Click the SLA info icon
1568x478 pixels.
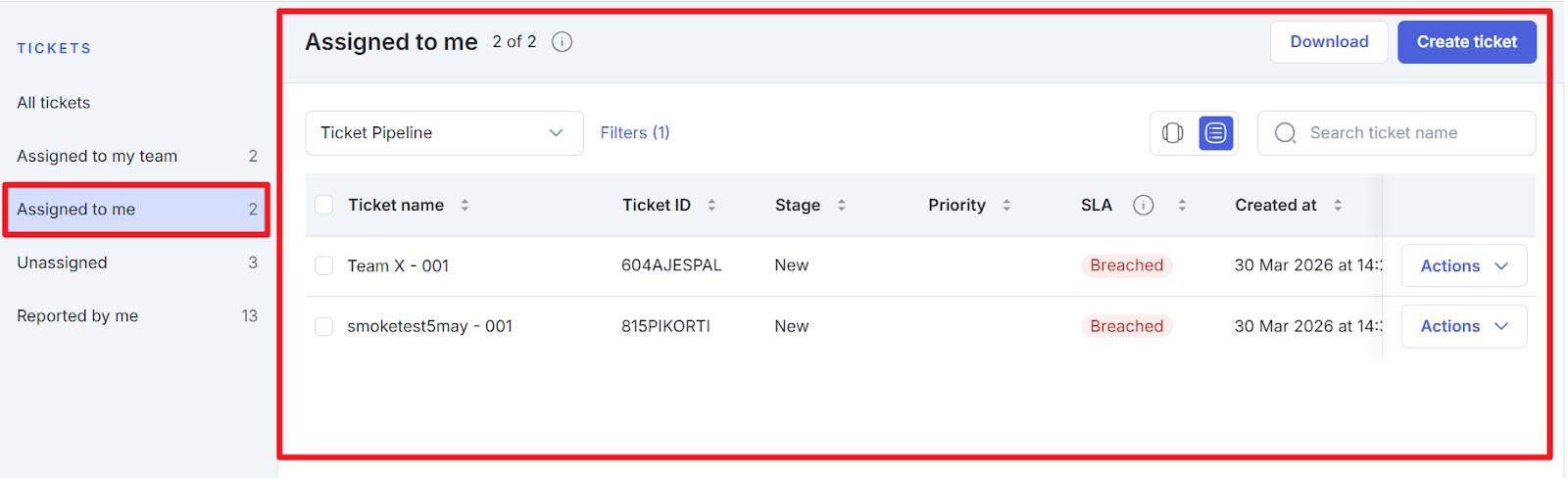pyautogui.click(x=1143, y=205)
